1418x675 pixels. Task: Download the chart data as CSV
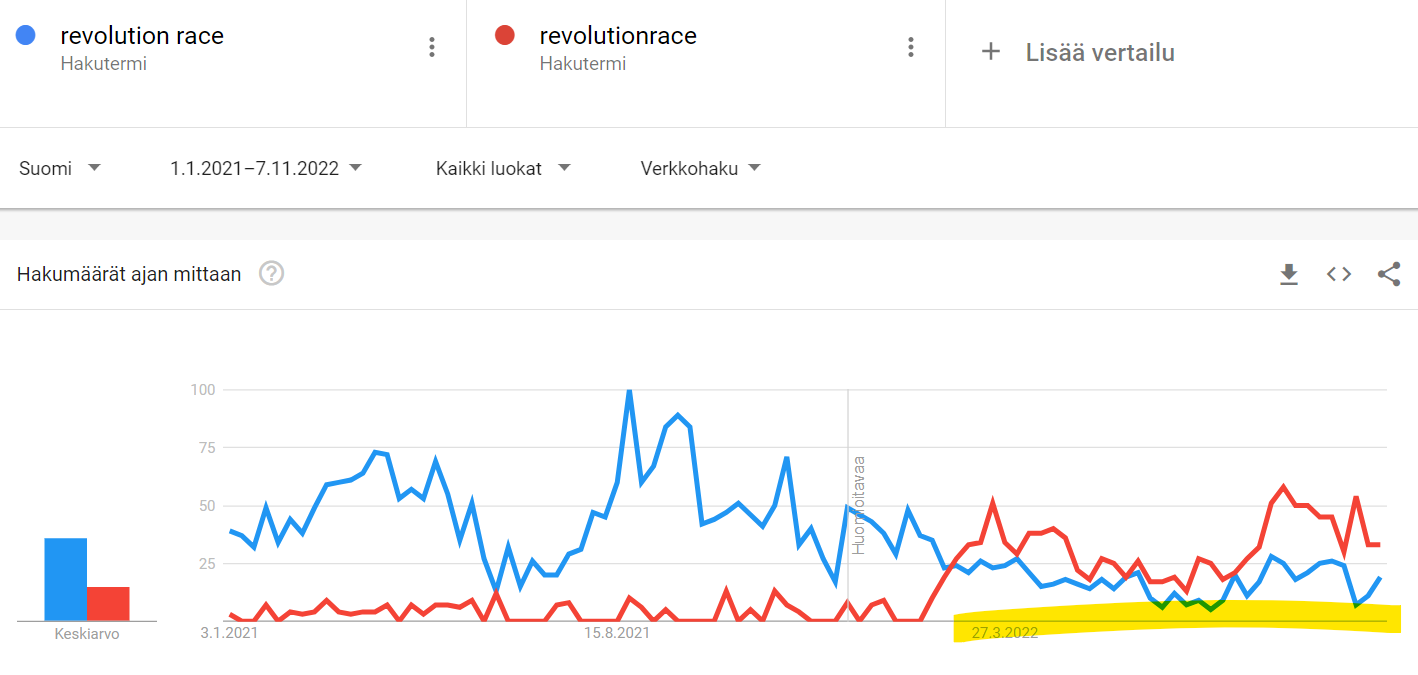pyautogui.click(x=1289, y=274)
